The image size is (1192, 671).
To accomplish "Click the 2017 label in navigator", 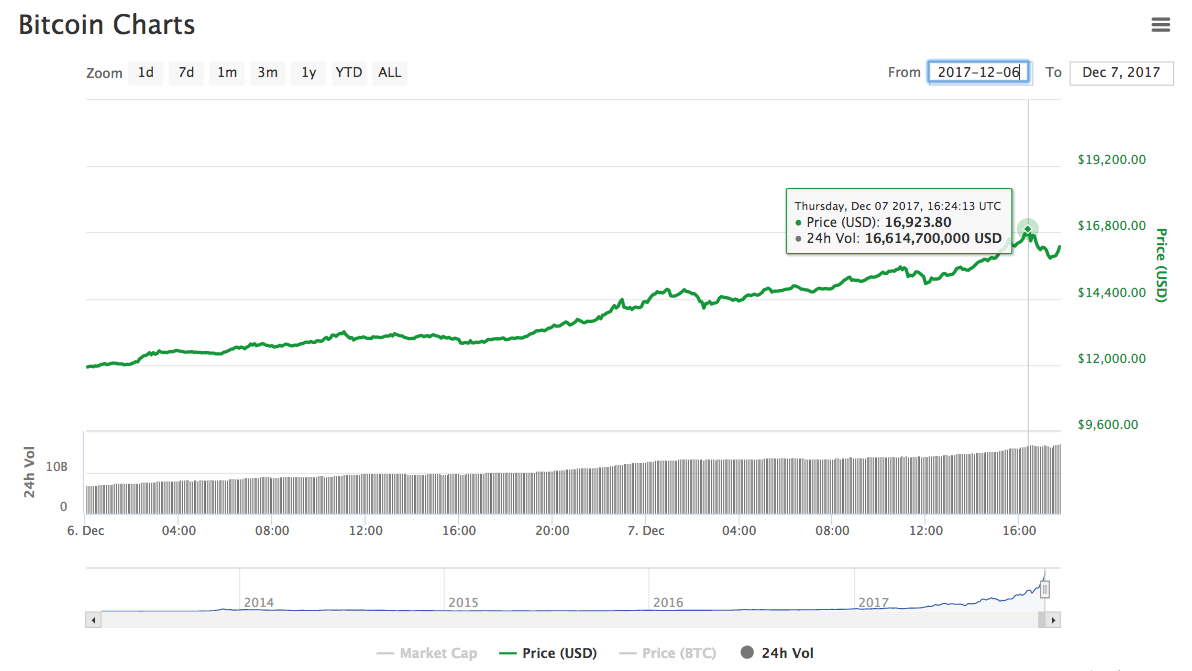I will point(873,603).
